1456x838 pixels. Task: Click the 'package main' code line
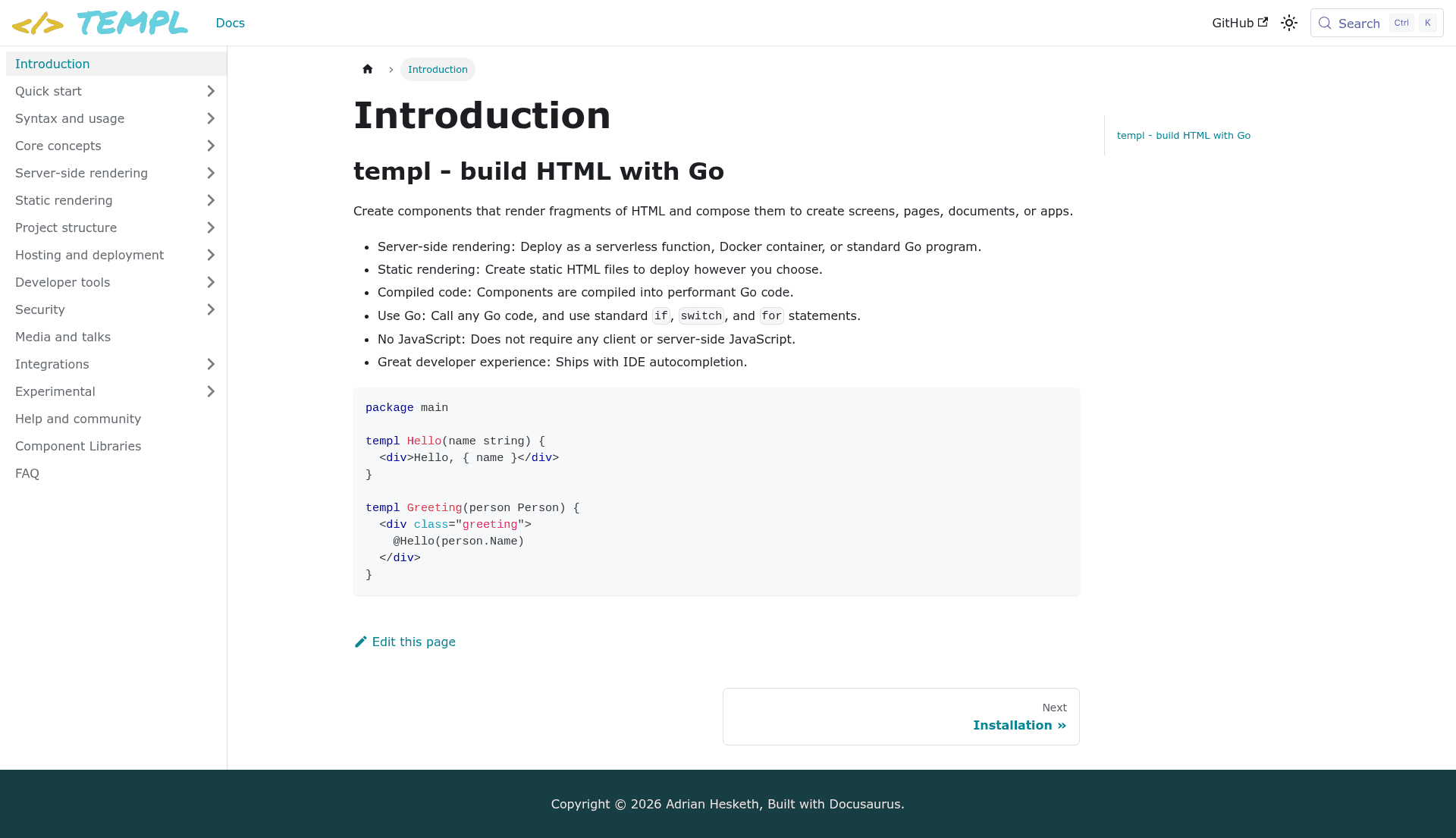(x=406, y=407)
